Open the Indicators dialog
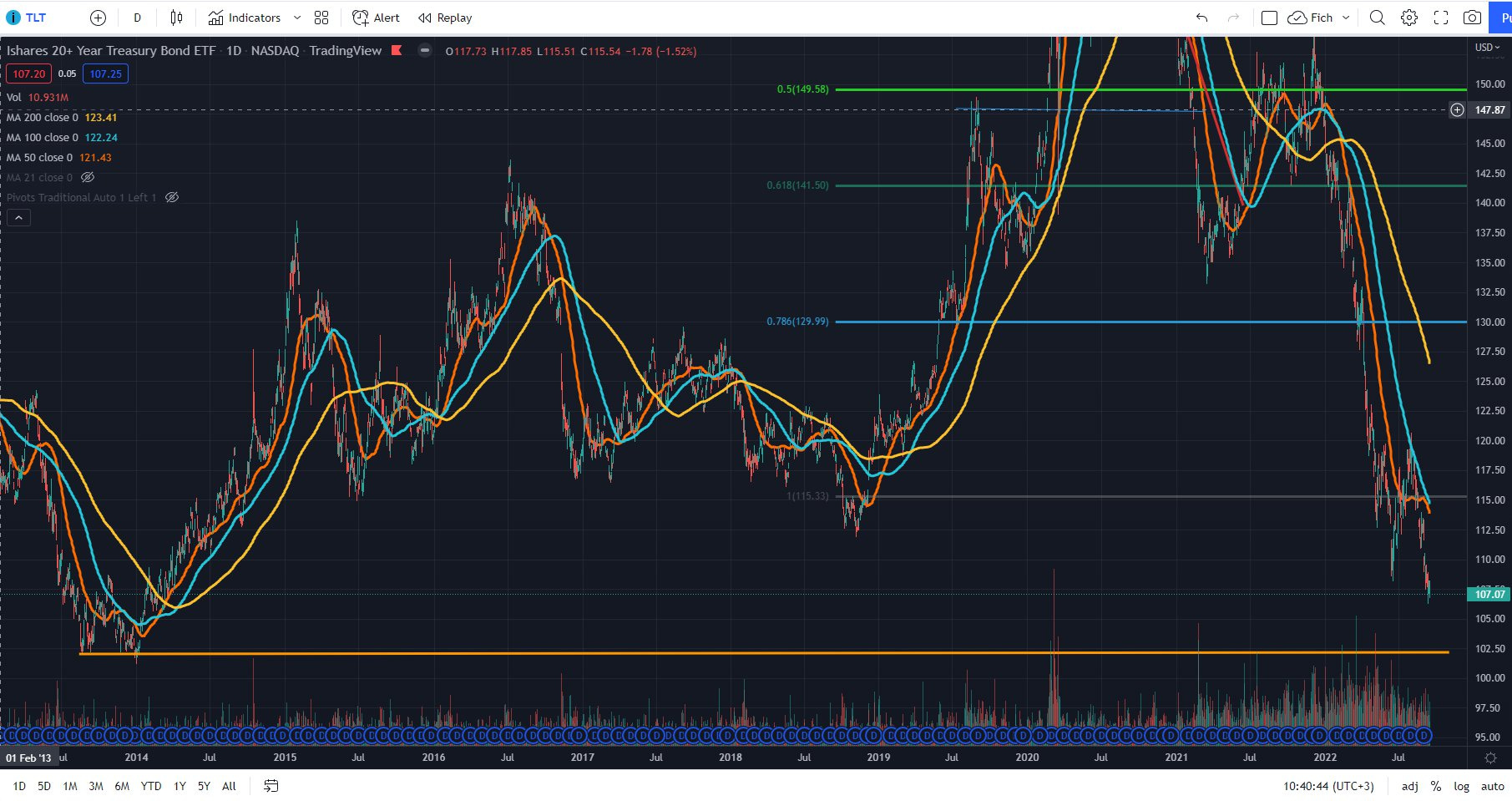Viewport: 1512px width, 801px height. tap(245, 18)
